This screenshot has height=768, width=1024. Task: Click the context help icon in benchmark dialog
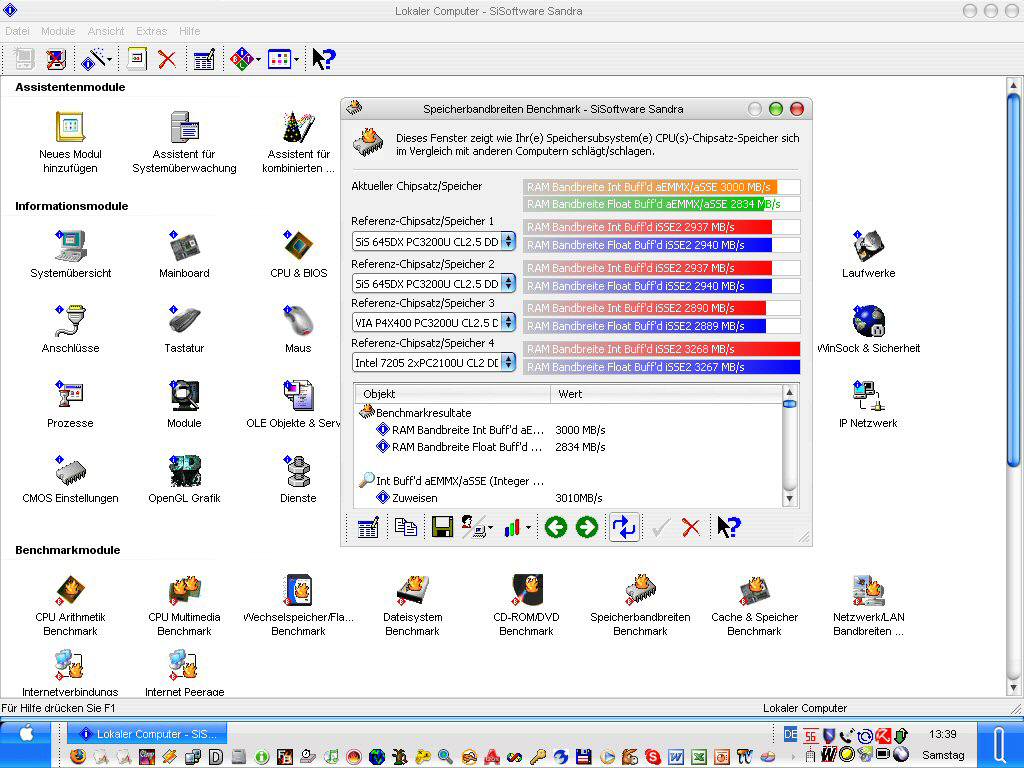tap(728, 527)
